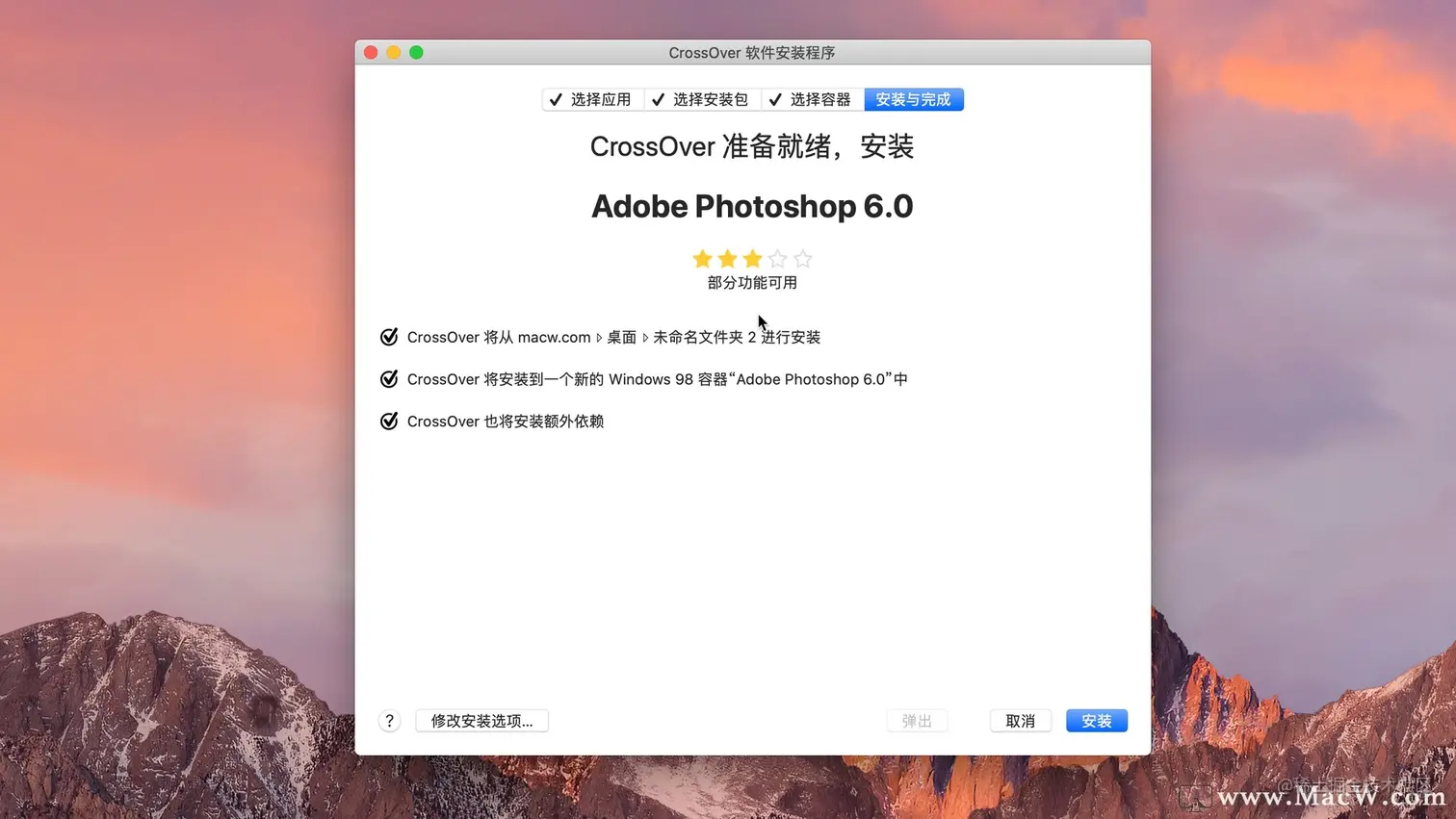This screenshot has width=1456, height=819.
Task: Switch to the 选择应用 step tab
Action: (592, 99)
